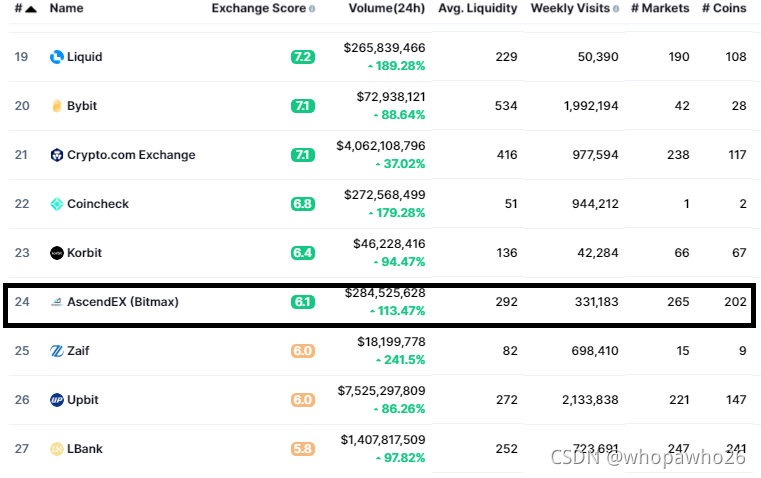
Task: Click the 179.28% change value
Action: [x=400, y=213]
